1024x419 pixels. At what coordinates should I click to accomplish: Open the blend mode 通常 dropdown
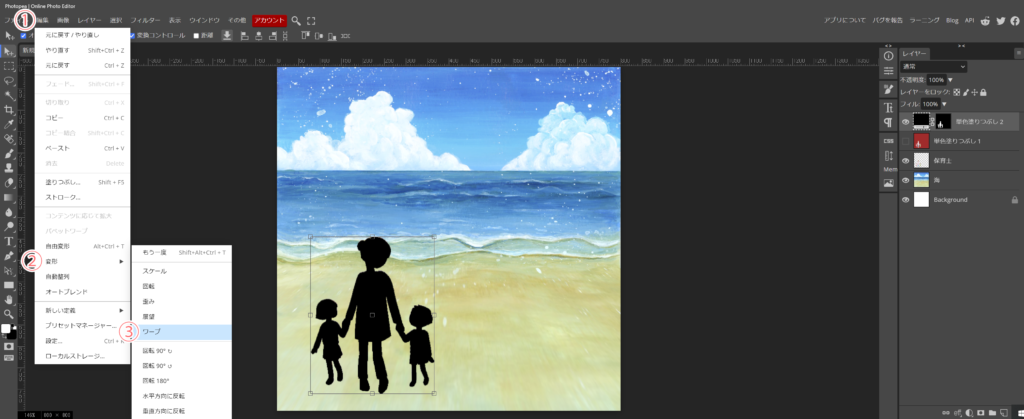click(x=933, y=66)
